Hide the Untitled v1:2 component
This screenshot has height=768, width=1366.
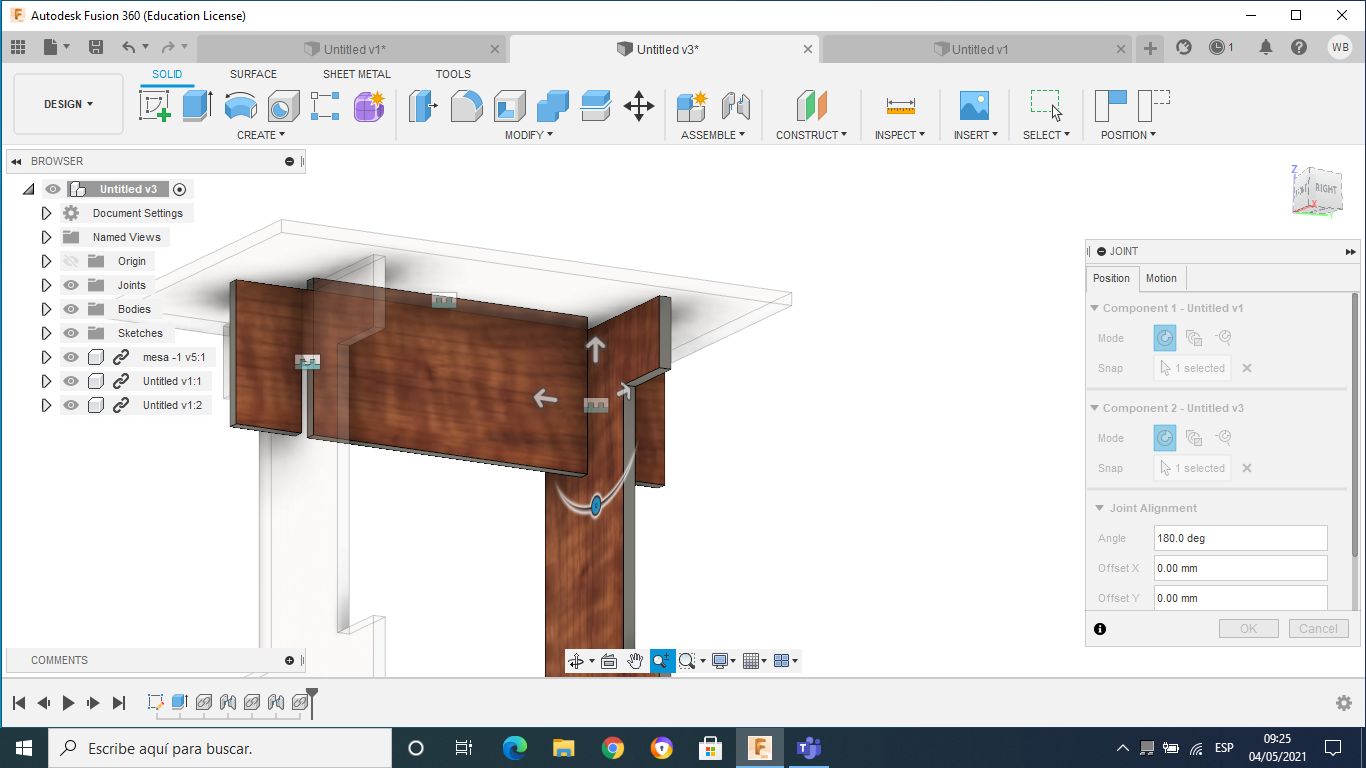point(71,405)
